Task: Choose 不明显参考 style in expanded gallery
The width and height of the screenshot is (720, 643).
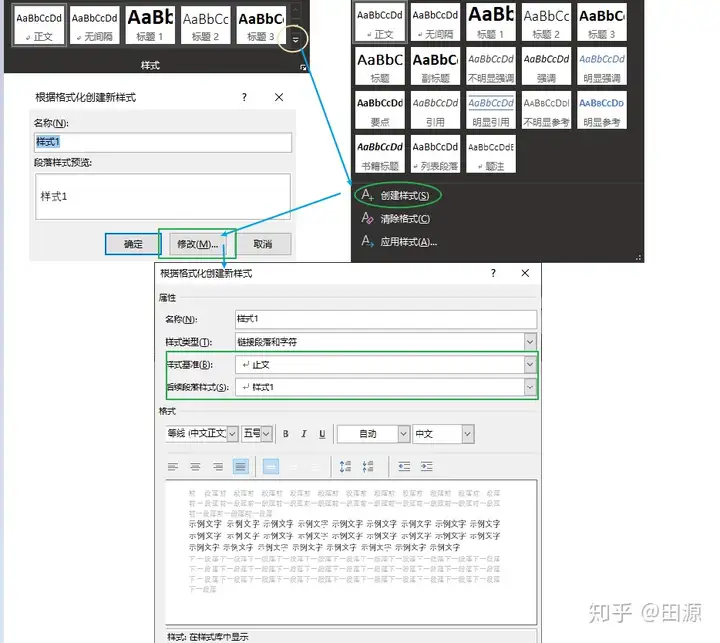Action: [x=546, y=110]
